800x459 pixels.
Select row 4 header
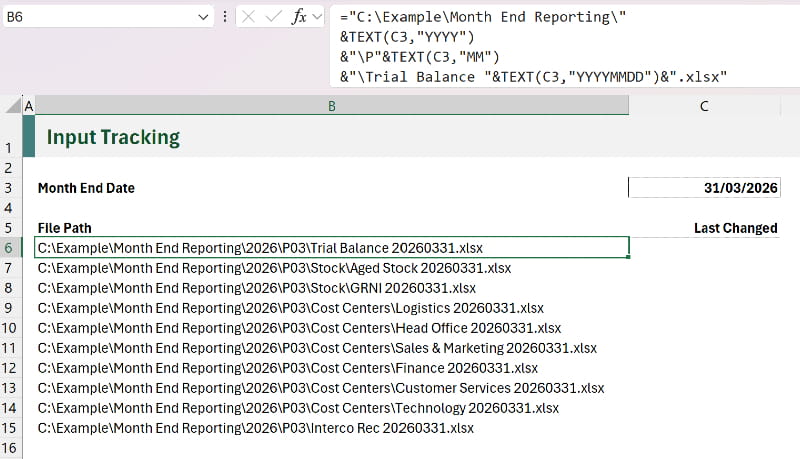click(x=10, y=208)
